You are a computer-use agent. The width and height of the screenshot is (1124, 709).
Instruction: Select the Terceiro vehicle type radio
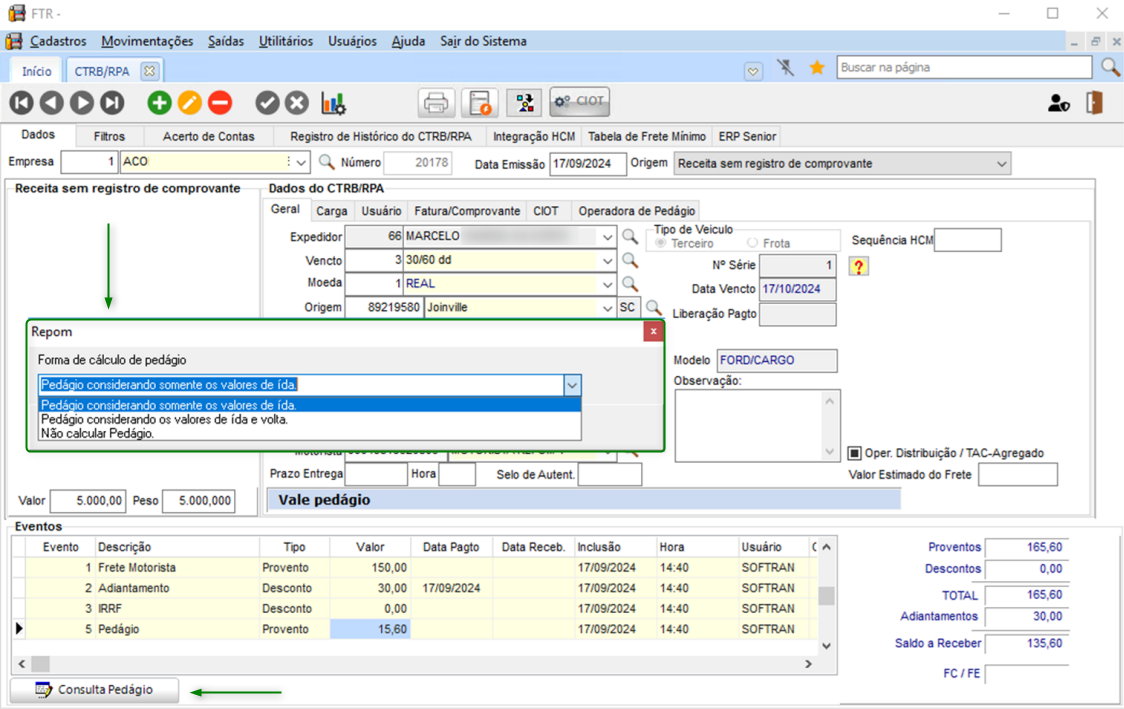point(661,243)
